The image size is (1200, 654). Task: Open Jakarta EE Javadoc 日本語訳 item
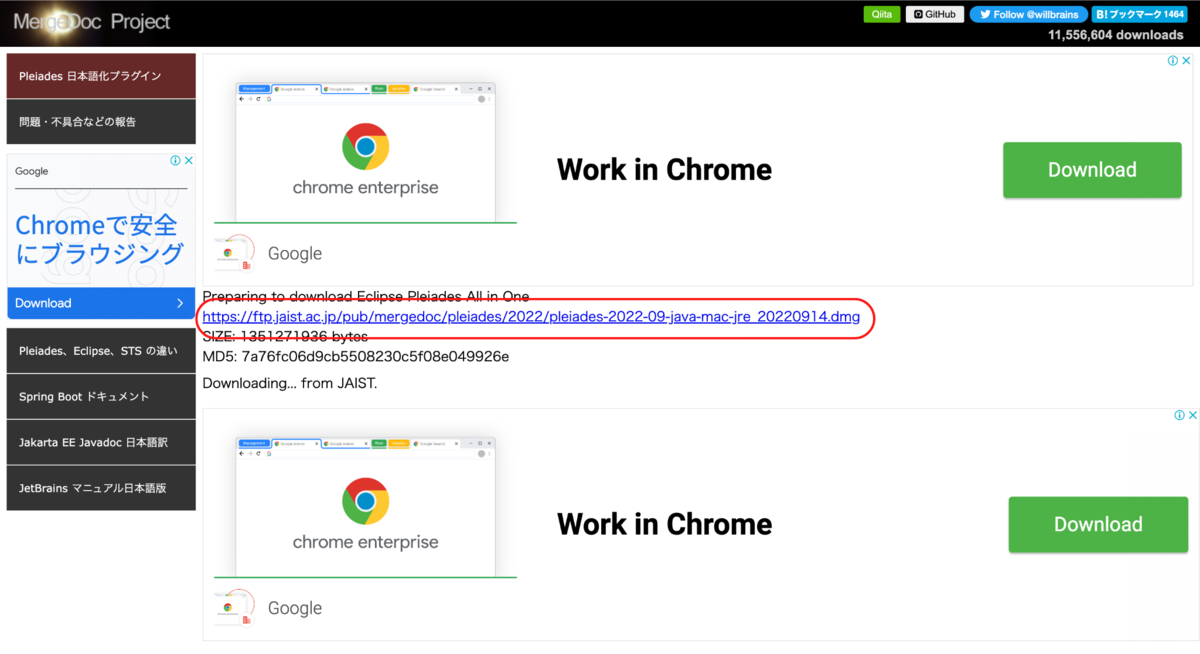point(101,442)
